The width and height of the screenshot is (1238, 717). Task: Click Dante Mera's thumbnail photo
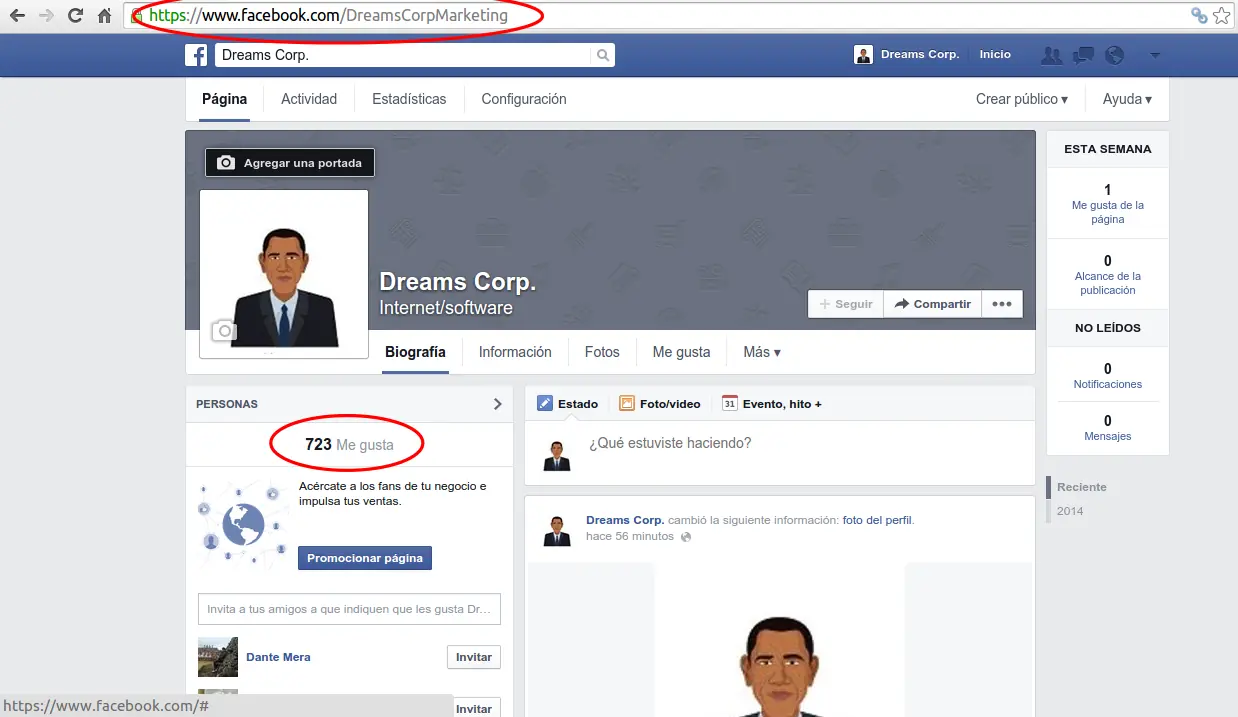[x=218, y=657]
